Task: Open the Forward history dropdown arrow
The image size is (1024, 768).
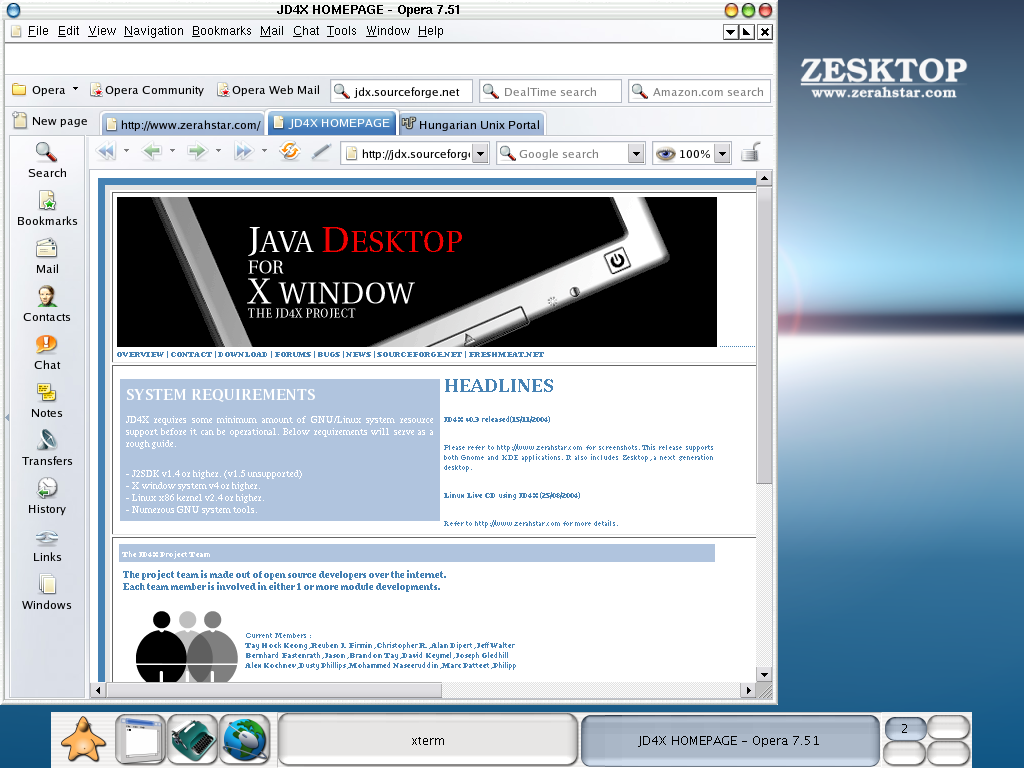Action: [x=217, y=151]
